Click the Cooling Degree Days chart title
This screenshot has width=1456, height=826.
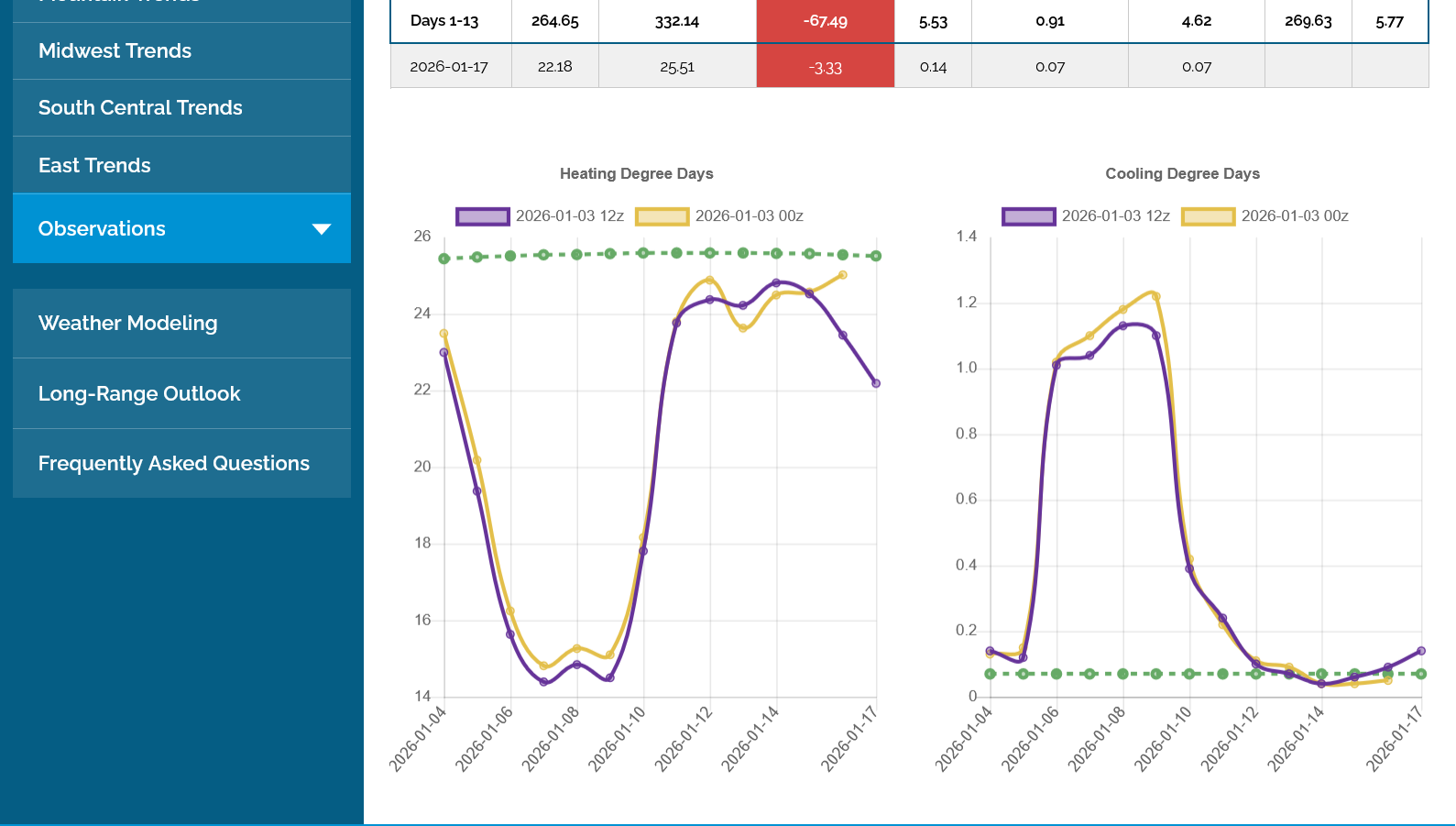[1182, 174]
